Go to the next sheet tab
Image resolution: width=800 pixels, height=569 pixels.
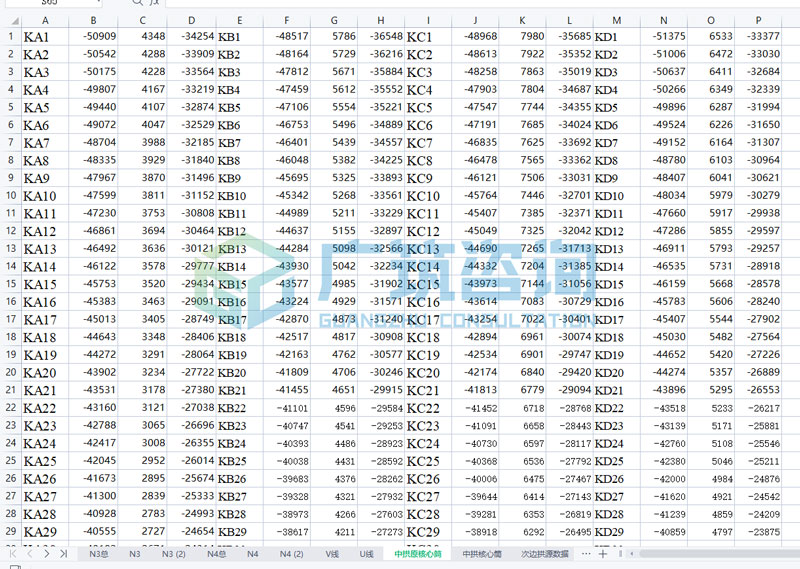click(46, 554)
